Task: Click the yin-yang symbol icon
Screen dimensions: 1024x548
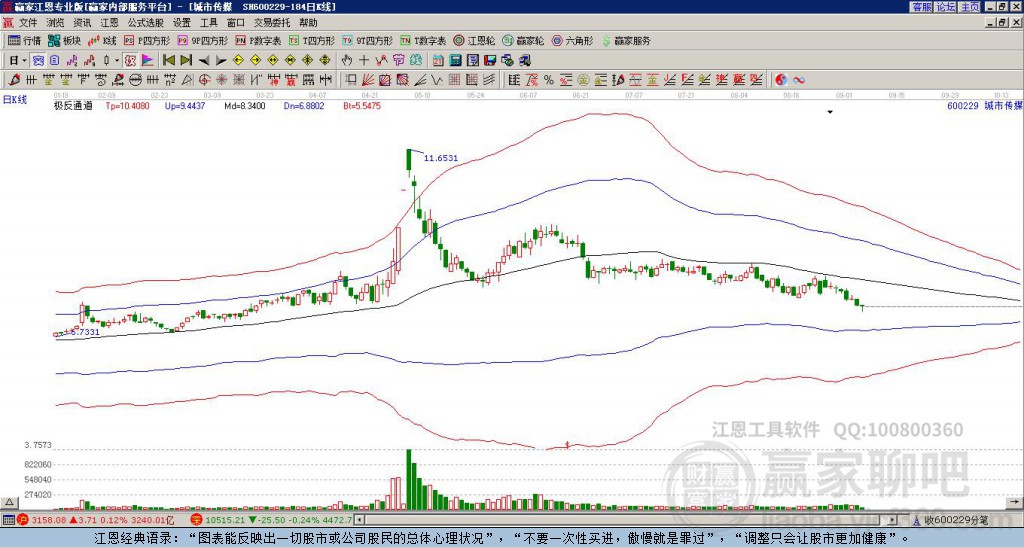Action: click(x=781, y=80)
